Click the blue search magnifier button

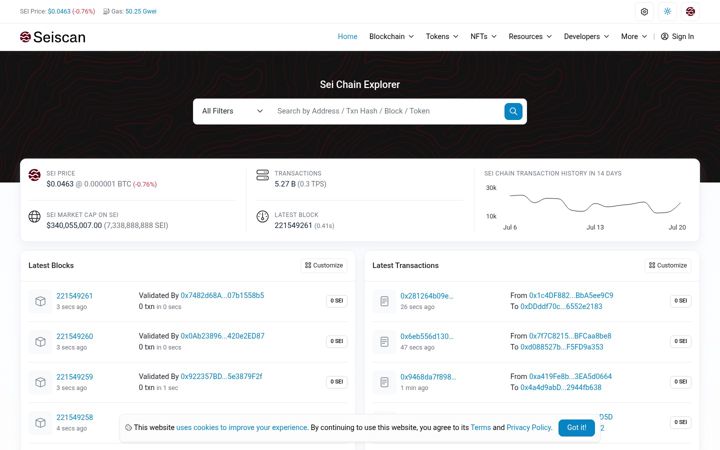[x=513, y=111]
